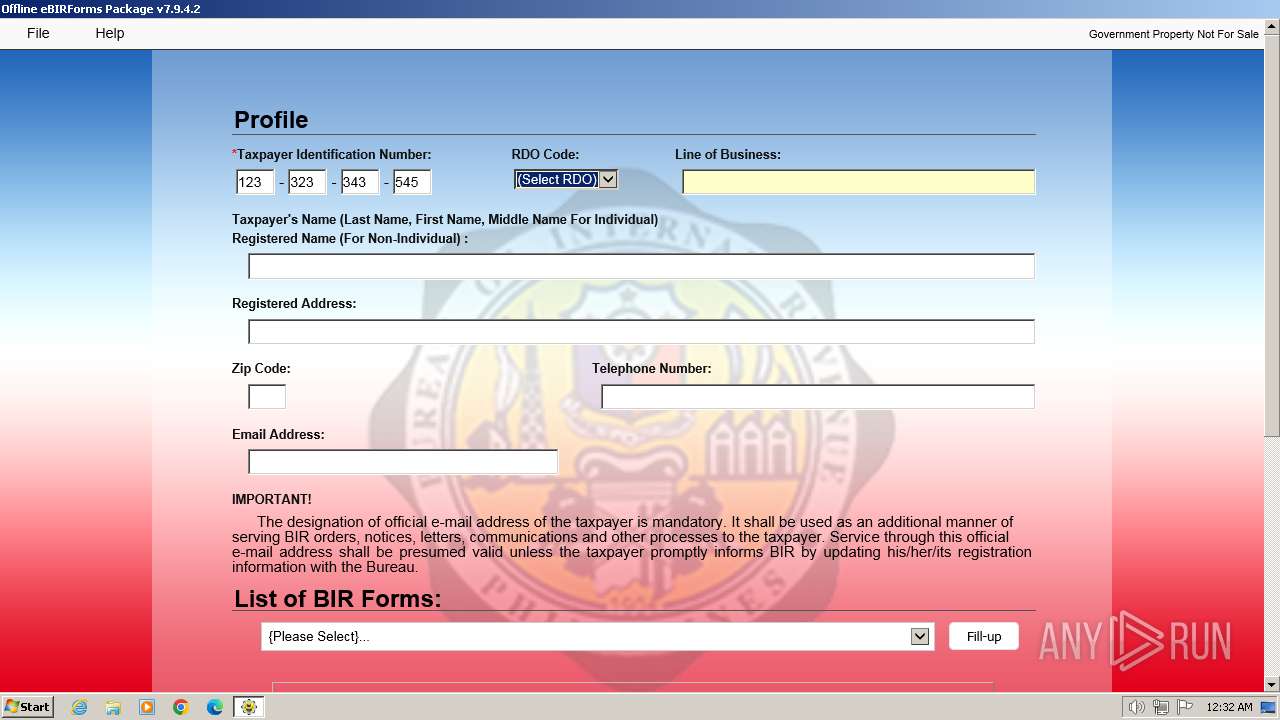Click the vertical scrollbar down arrow
This screenshot has width=1280, height=720.
[1272, 684]
